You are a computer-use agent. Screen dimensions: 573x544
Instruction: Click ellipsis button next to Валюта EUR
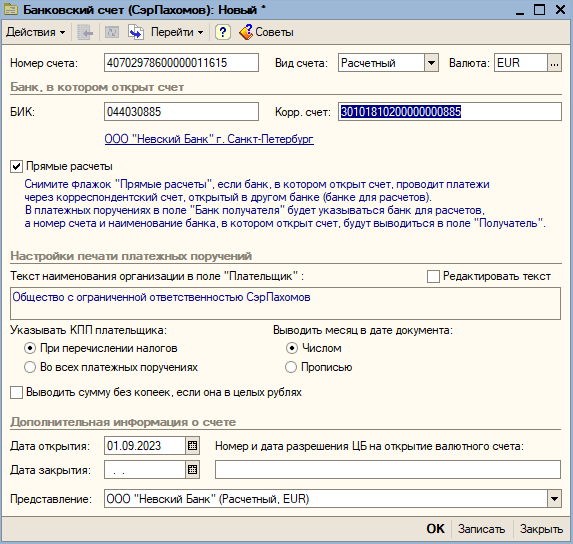(554, 63)
